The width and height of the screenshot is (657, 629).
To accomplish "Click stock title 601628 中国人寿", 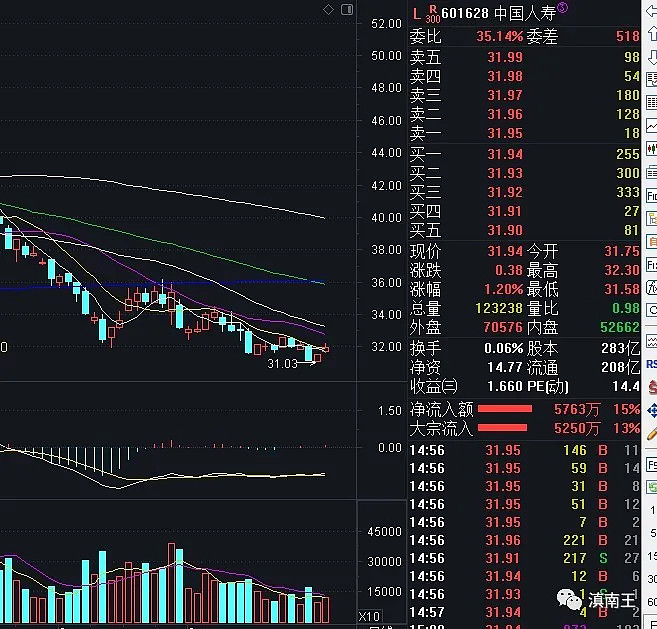I will point(499,14).
